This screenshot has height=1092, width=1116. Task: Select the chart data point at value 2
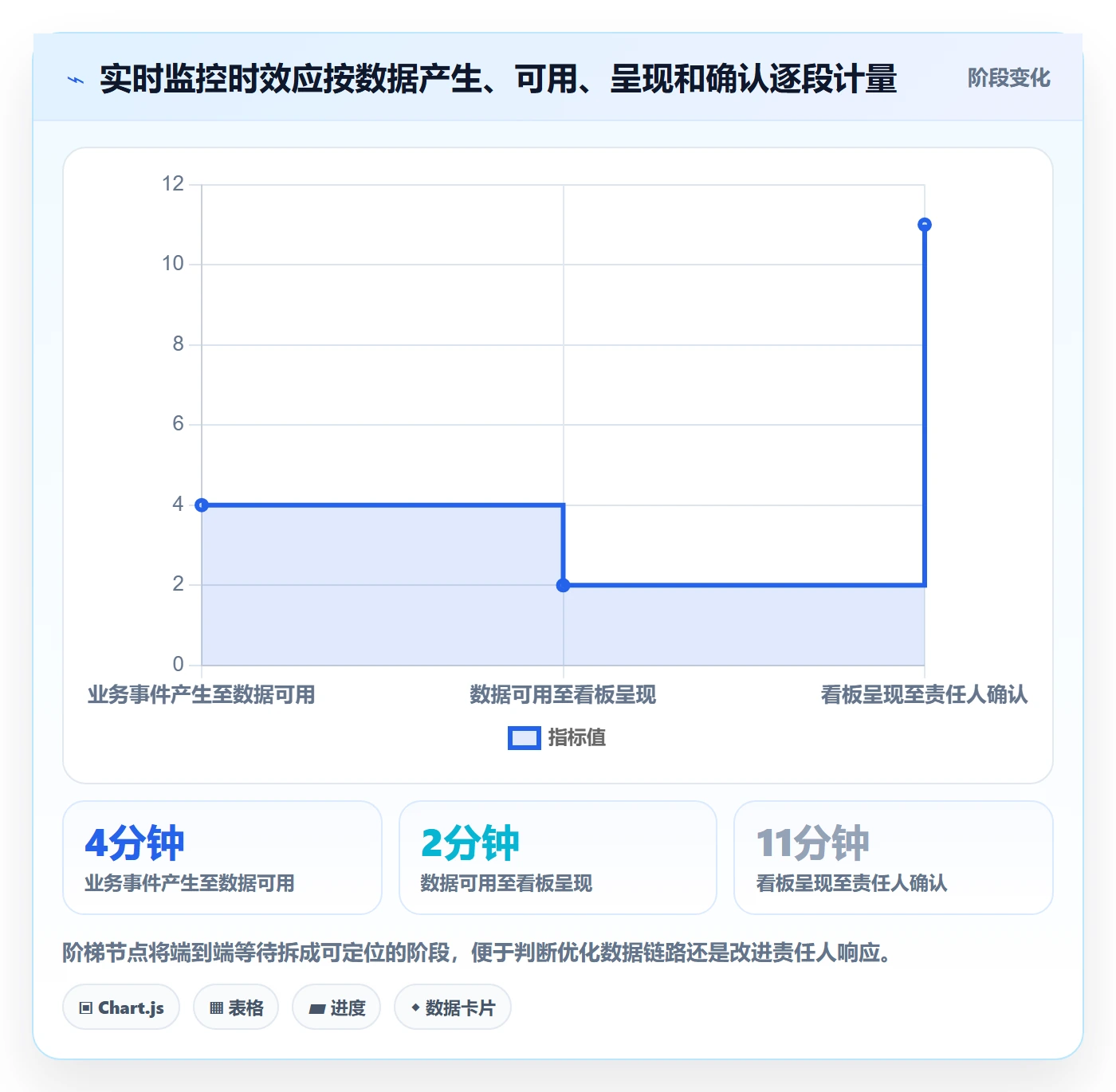(x=563, y=585)
